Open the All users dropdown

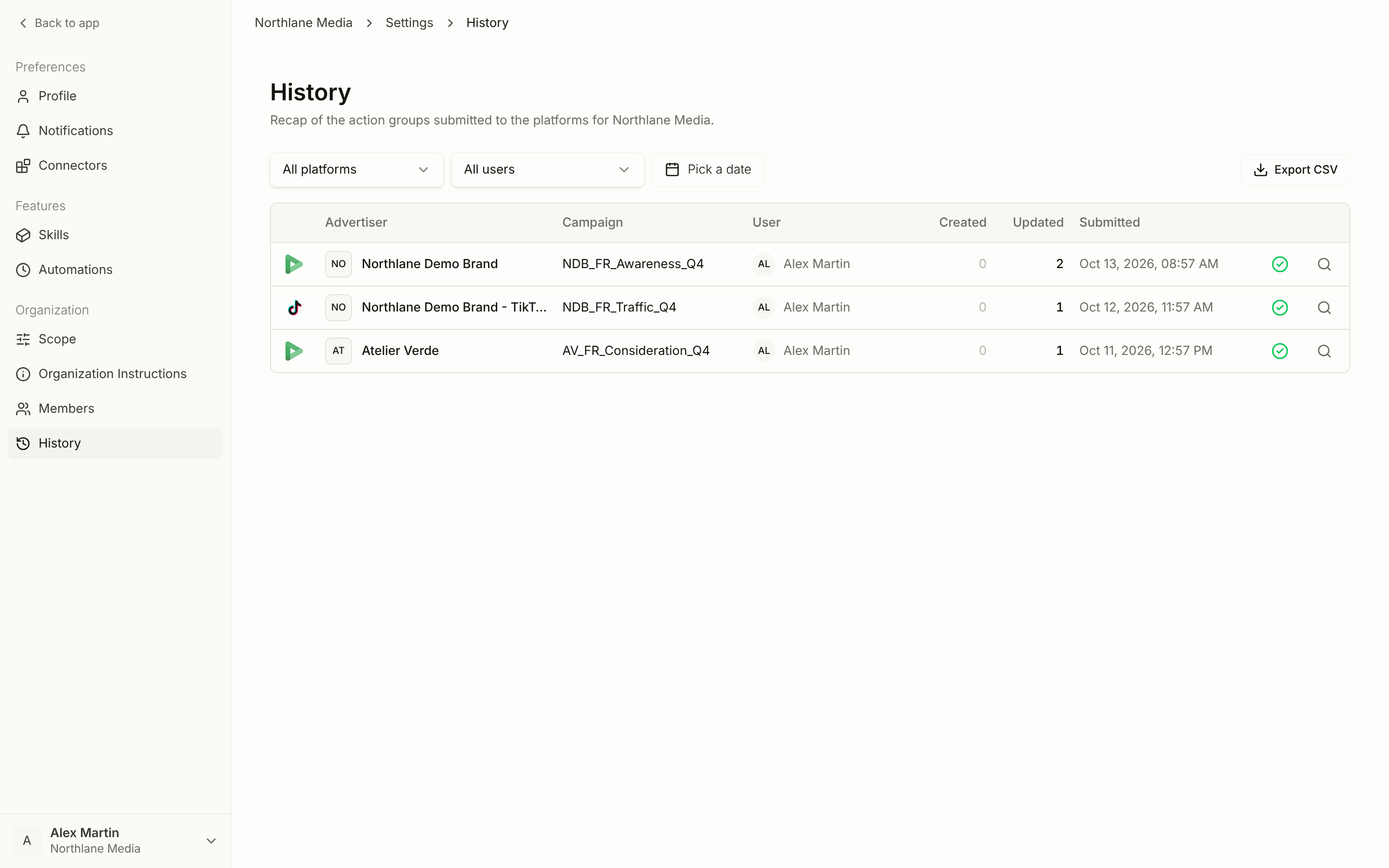(x=547, y=169)
